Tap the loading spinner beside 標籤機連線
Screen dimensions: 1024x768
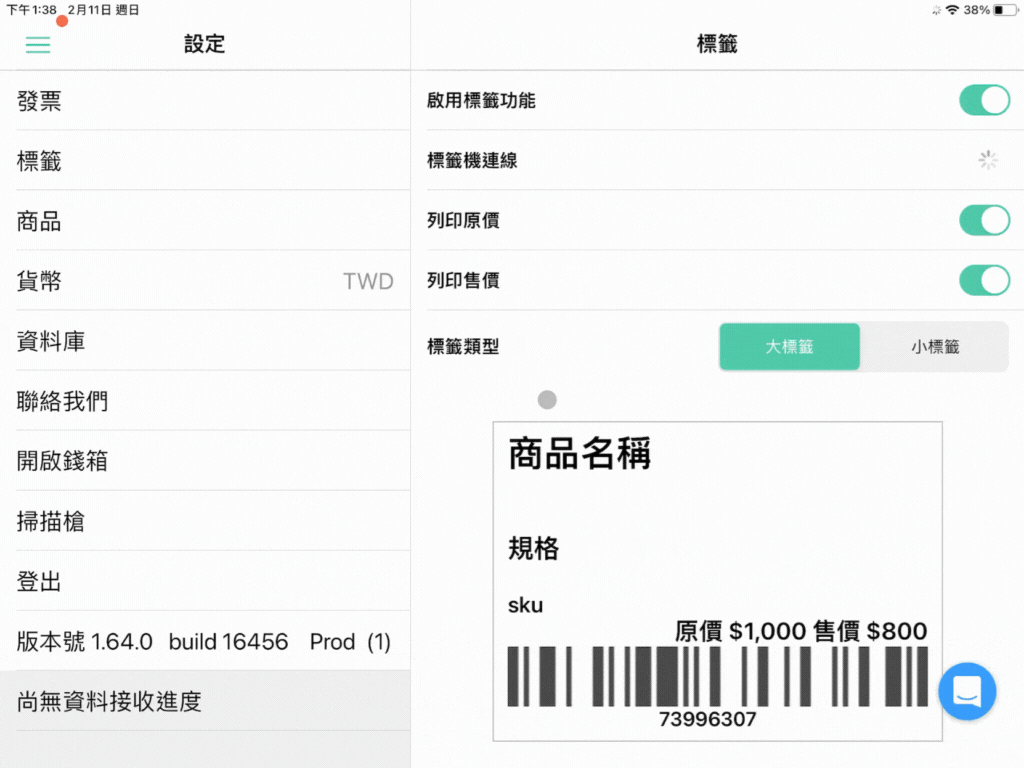988,160
